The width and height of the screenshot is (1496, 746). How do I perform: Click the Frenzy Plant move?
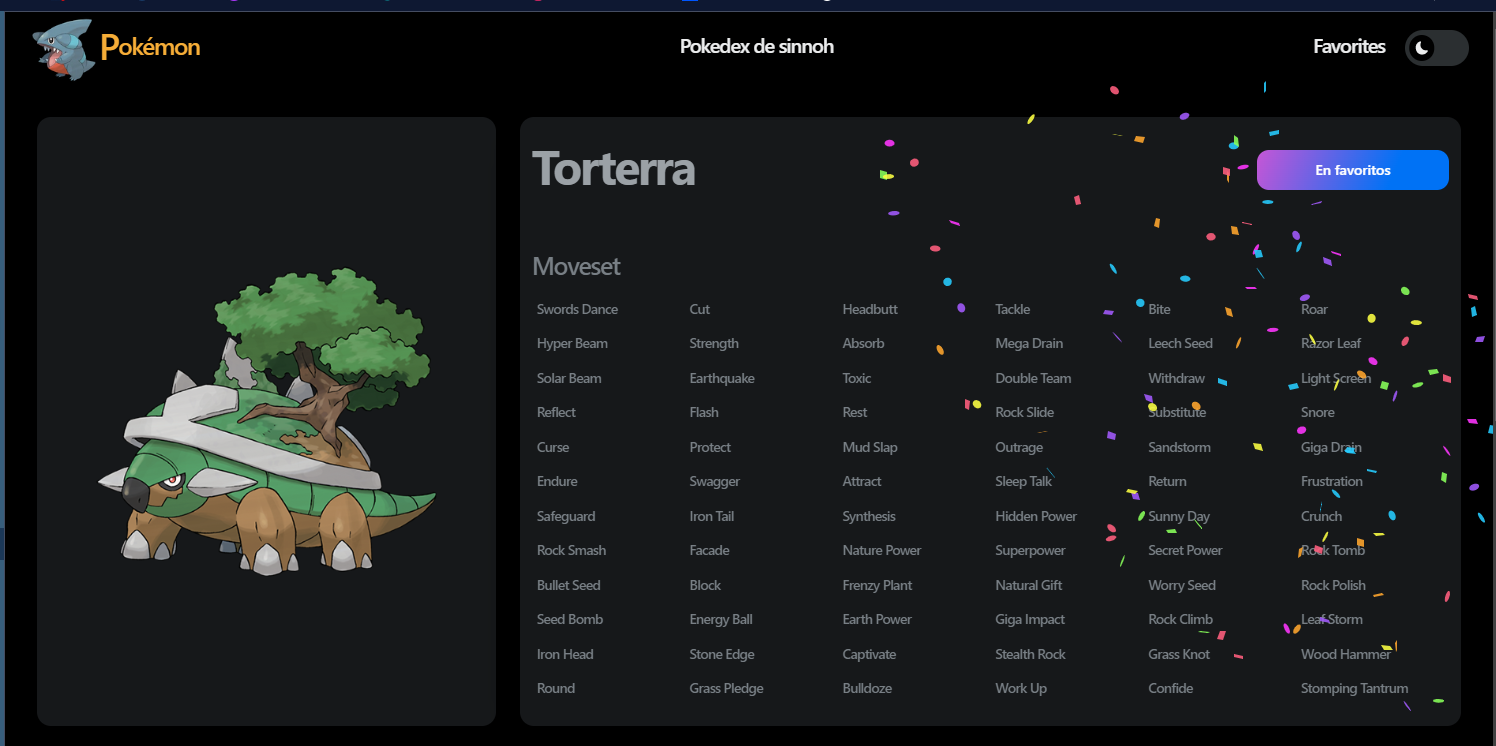(878, 585)
